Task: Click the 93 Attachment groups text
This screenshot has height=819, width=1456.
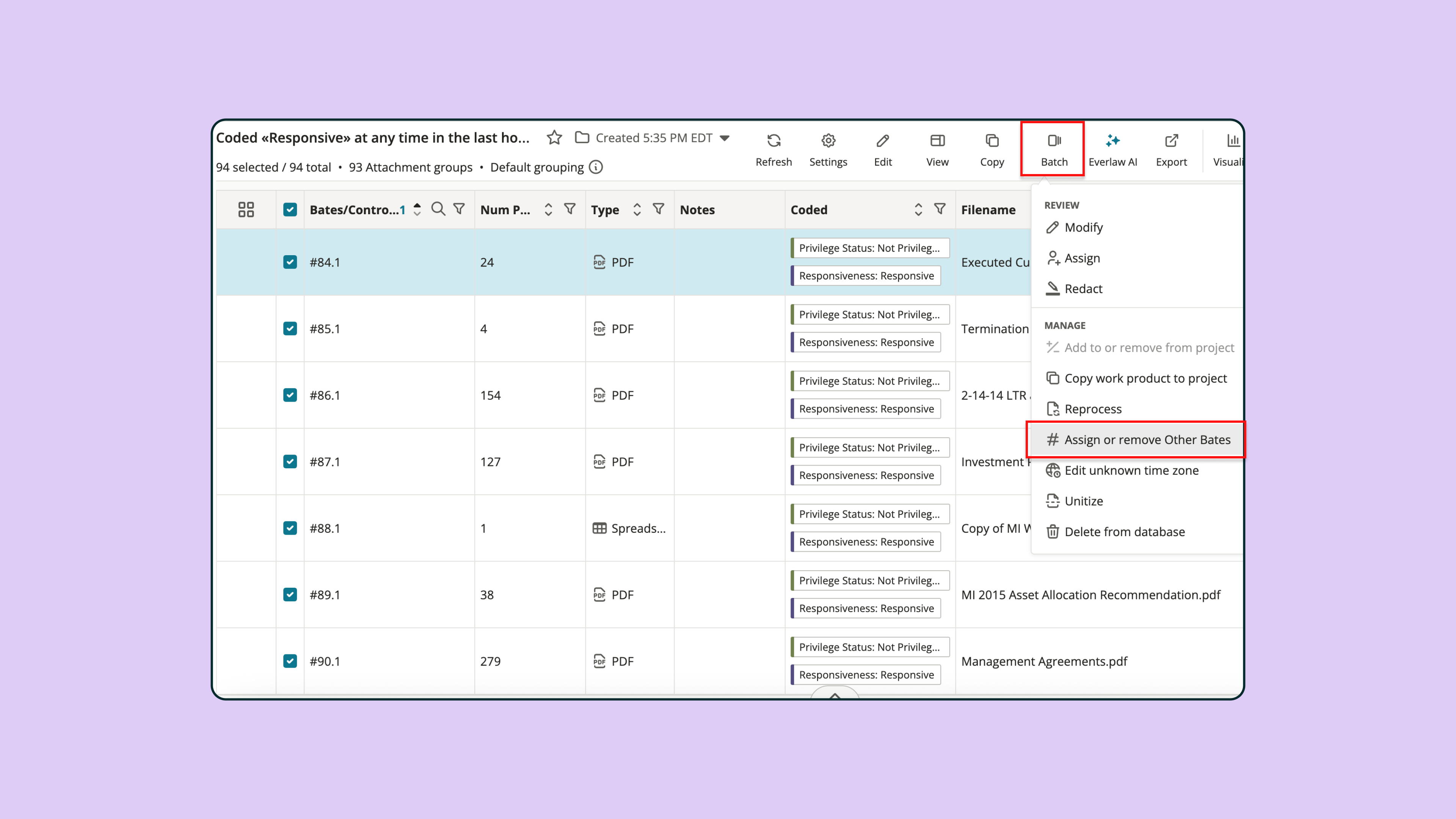Action: pyautogui.click(x=410, y=167)
